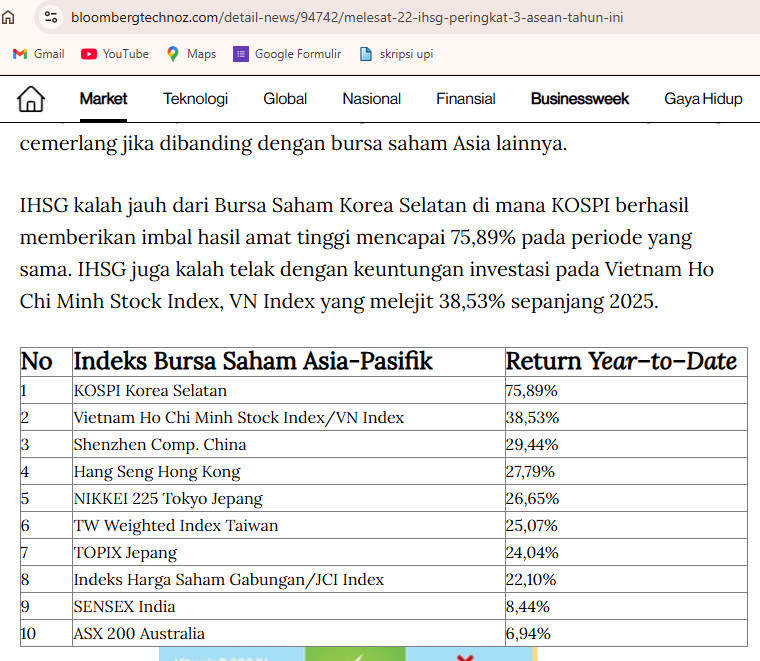Open the Gmail bookmark
Screen dimensions: 760x661
pyautogui.click(x=39, y=54)
